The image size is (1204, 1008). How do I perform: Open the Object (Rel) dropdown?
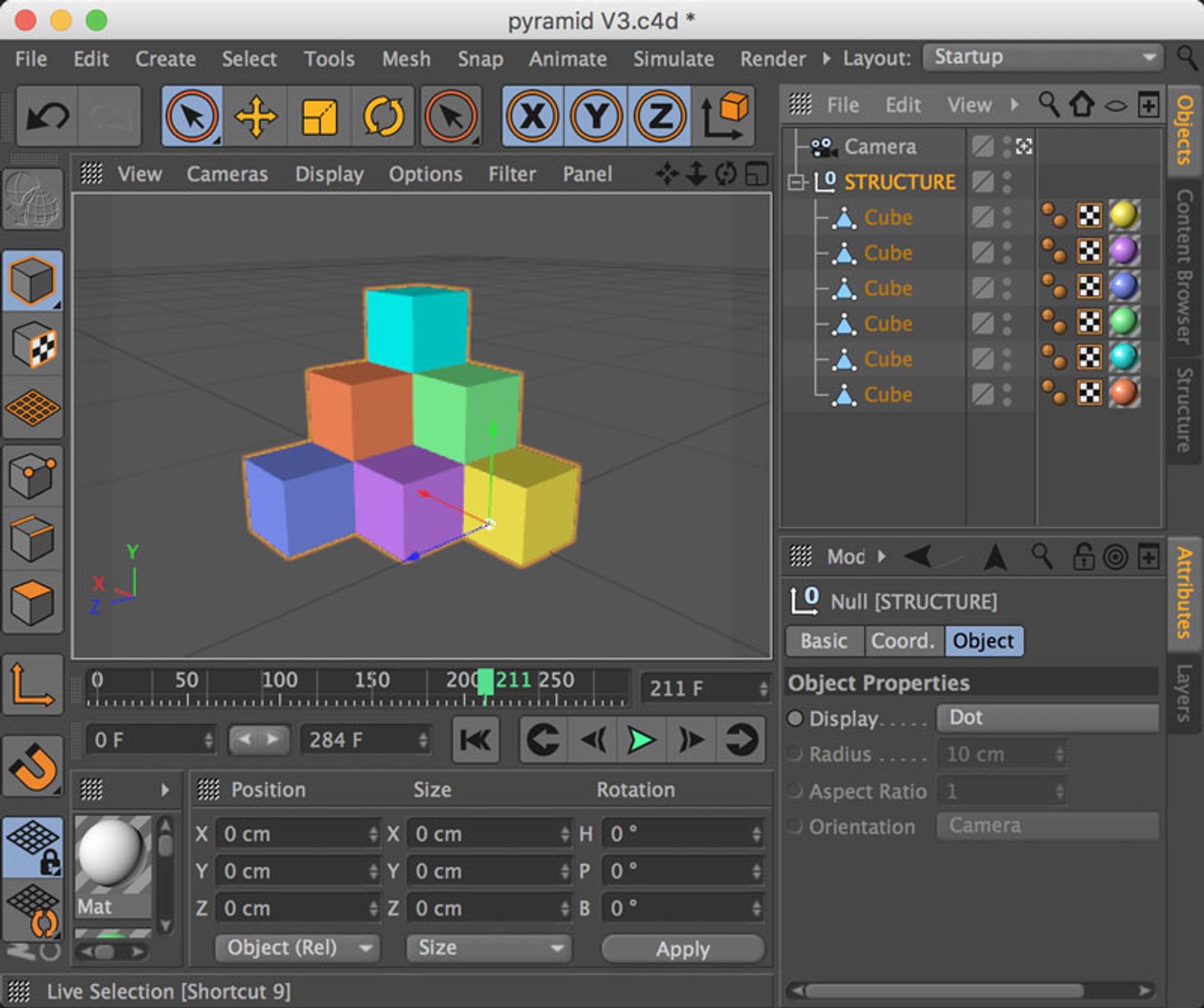point(298,948)
